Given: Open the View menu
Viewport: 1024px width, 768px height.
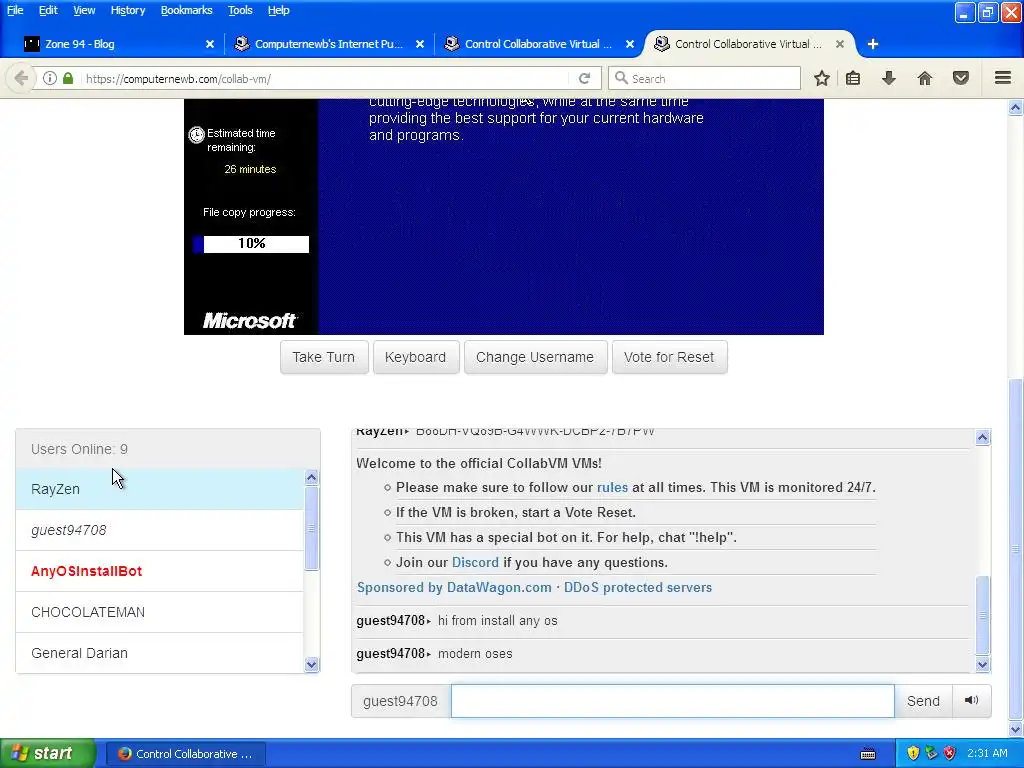Looking at the screenshot, I should 84,10.
